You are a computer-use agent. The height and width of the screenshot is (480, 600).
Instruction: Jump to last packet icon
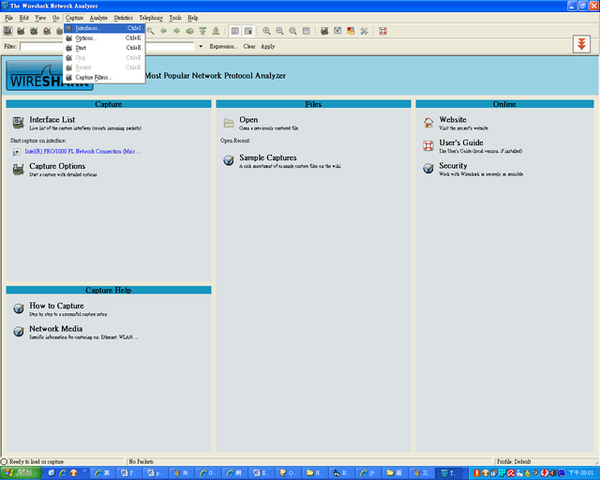(x=216, y=31)
